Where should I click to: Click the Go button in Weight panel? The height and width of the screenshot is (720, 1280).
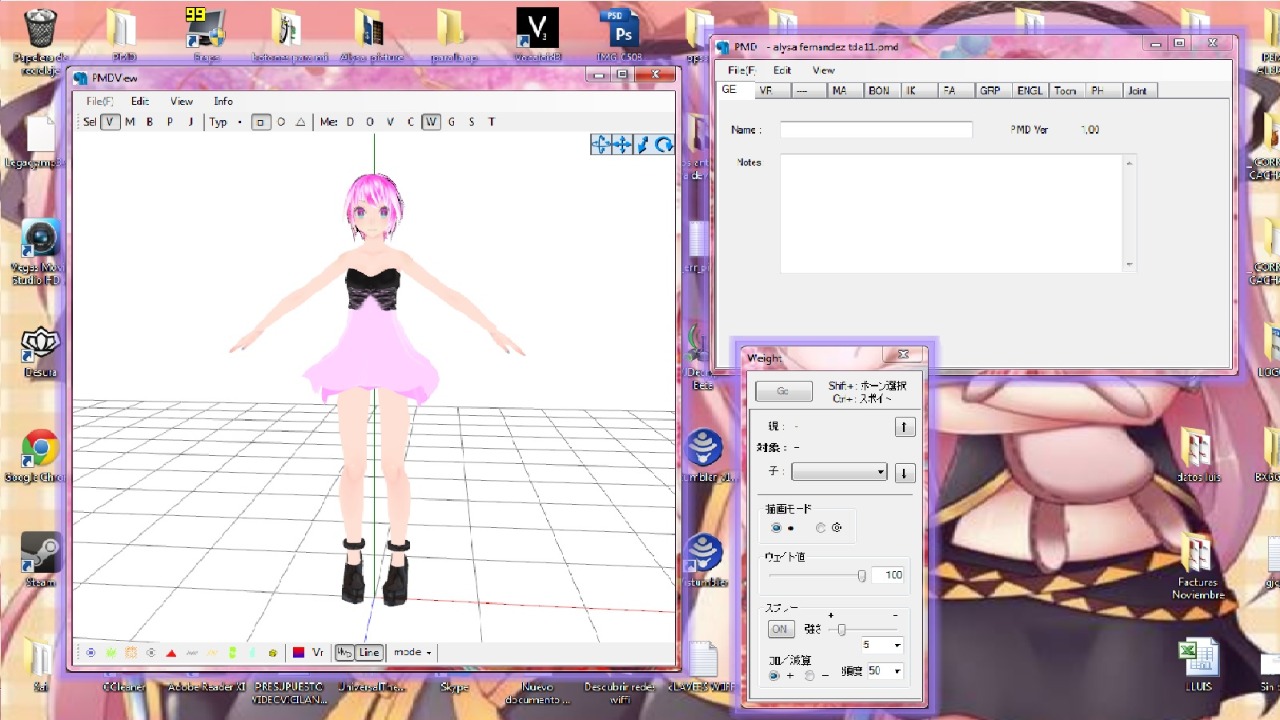pos(783,391)
